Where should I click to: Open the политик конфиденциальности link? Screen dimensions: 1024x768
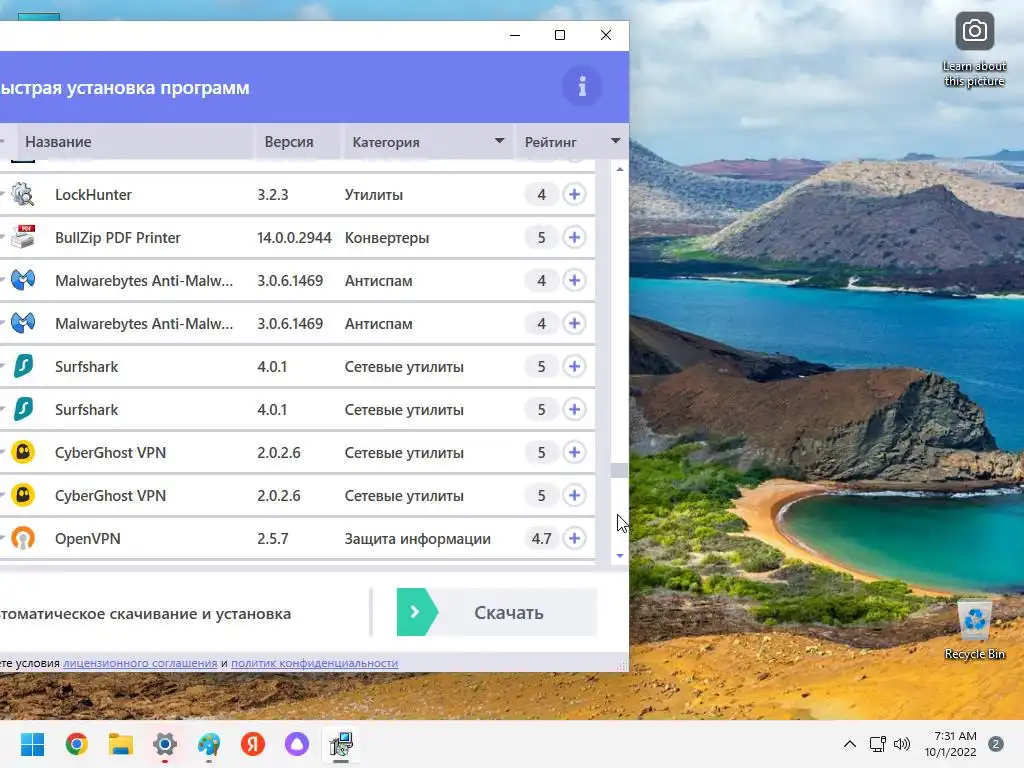314,663
